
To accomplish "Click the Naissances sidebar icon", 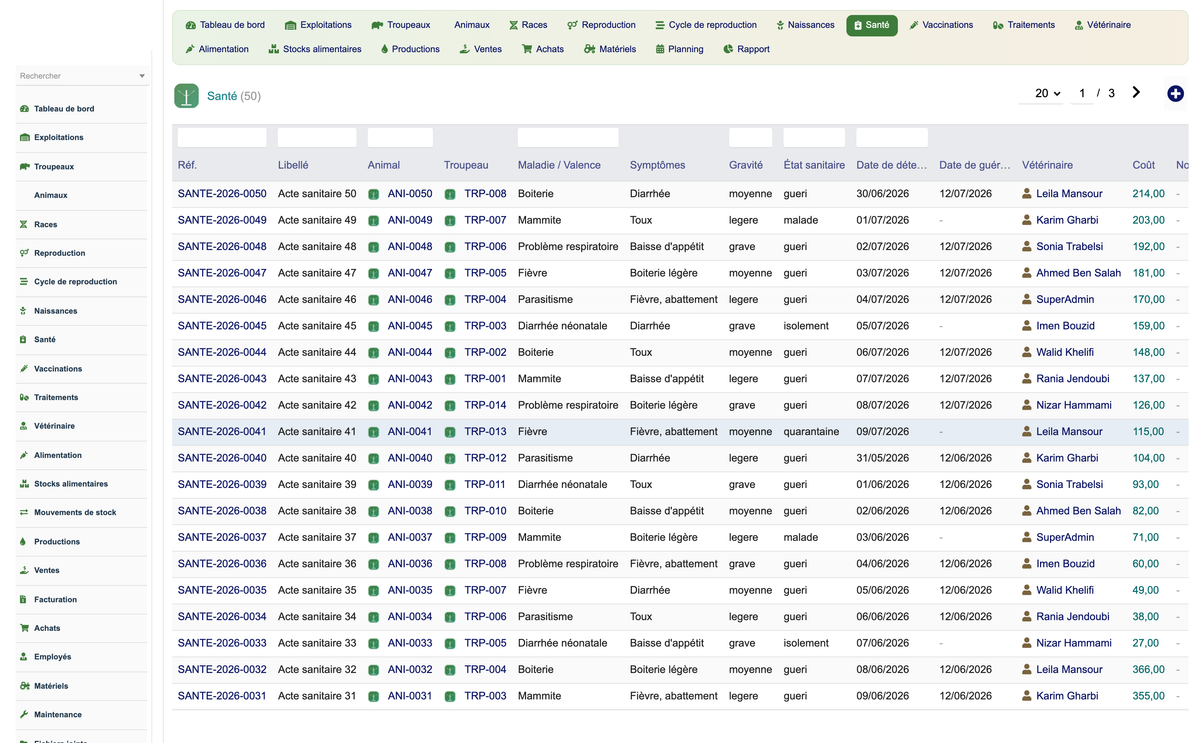I will (x=24, y=311).
